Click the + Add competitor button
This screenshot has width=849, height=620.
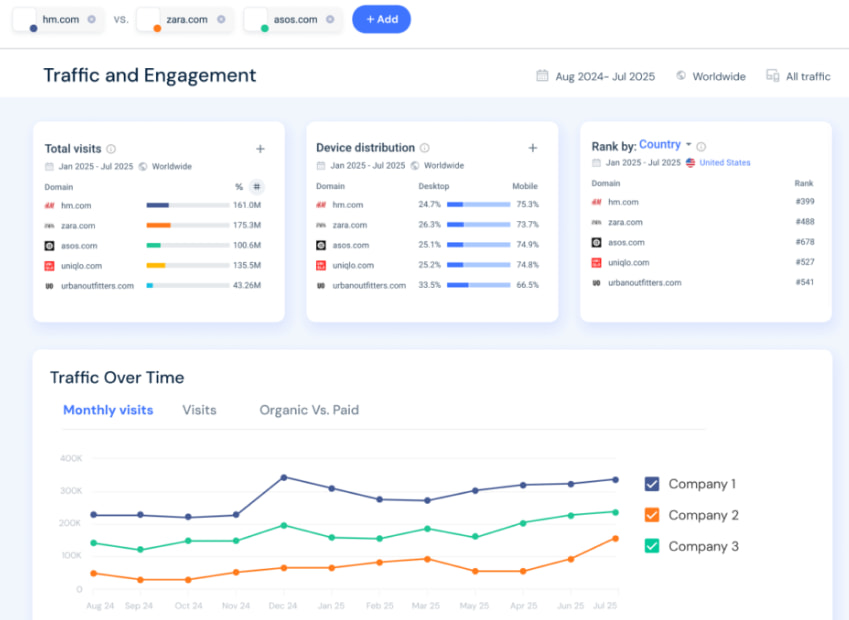(x=381, y=19)
